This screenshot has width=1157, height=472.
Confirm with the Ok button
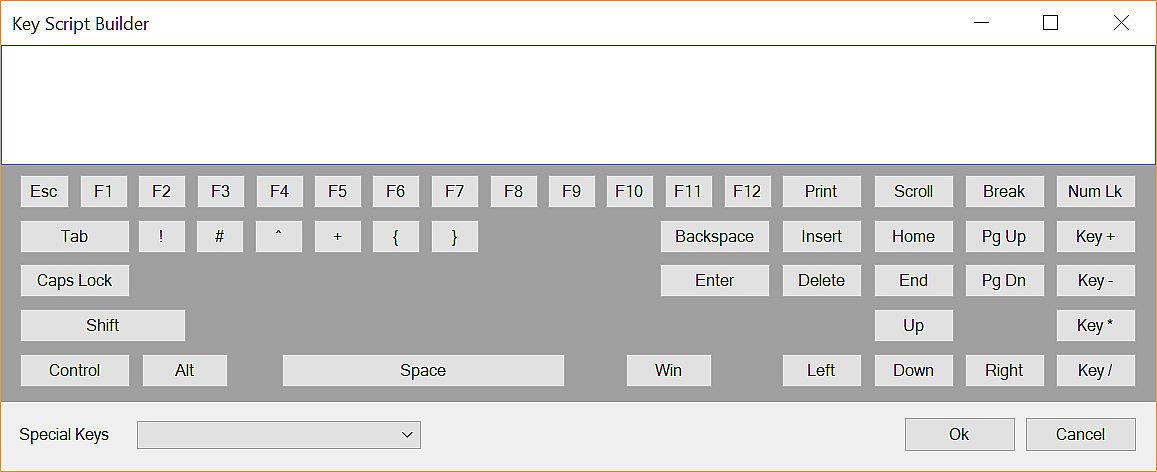(959, 435)
